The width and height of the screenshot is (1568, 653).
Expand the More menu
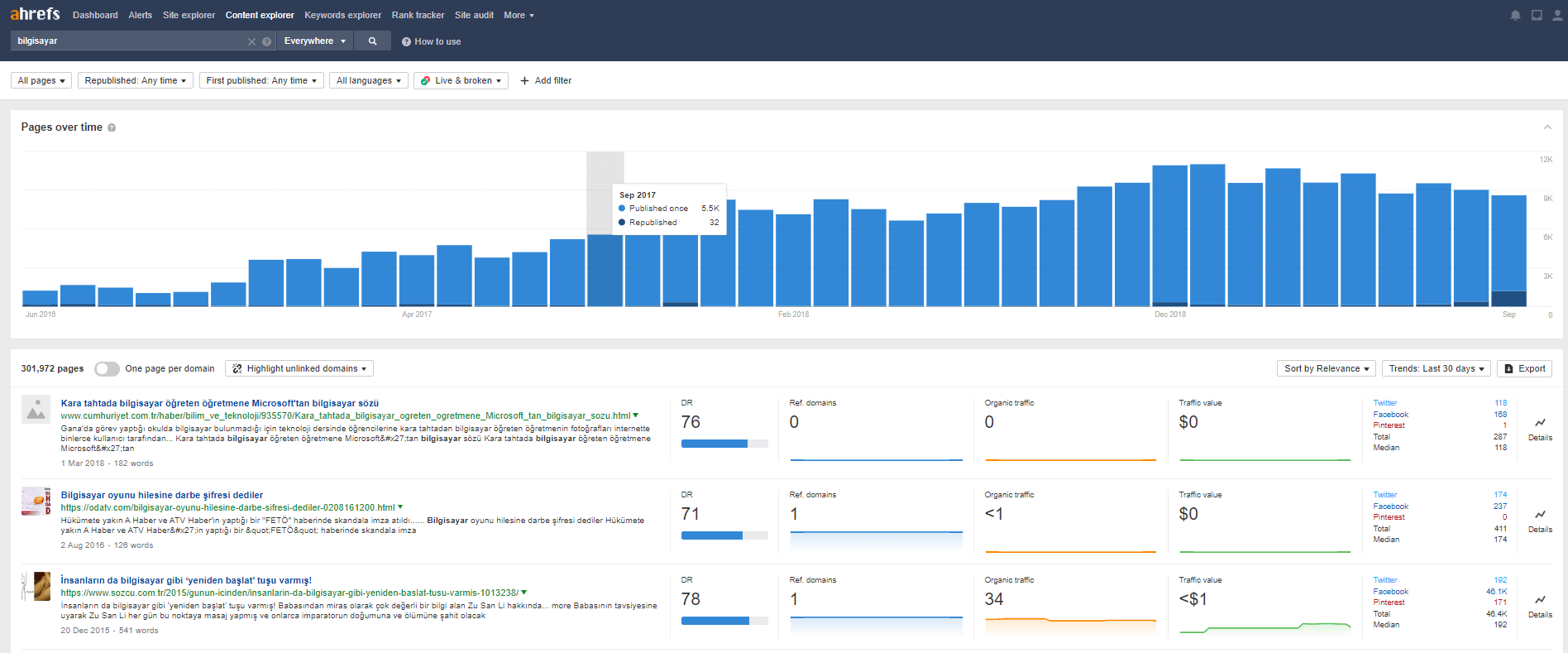[x=519, y=15]
